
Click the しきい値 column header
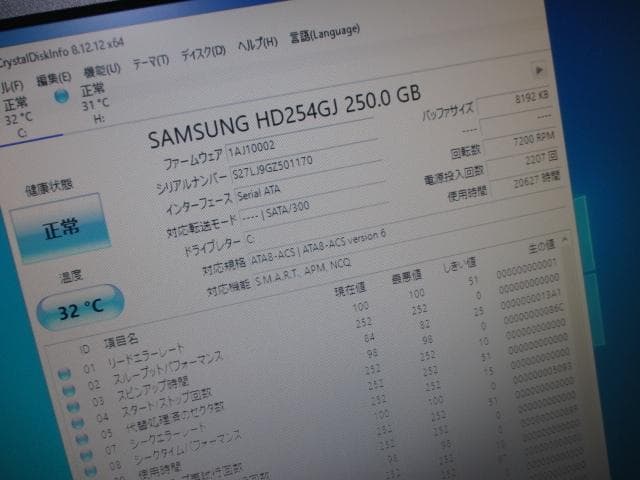(x=460, y=265)
